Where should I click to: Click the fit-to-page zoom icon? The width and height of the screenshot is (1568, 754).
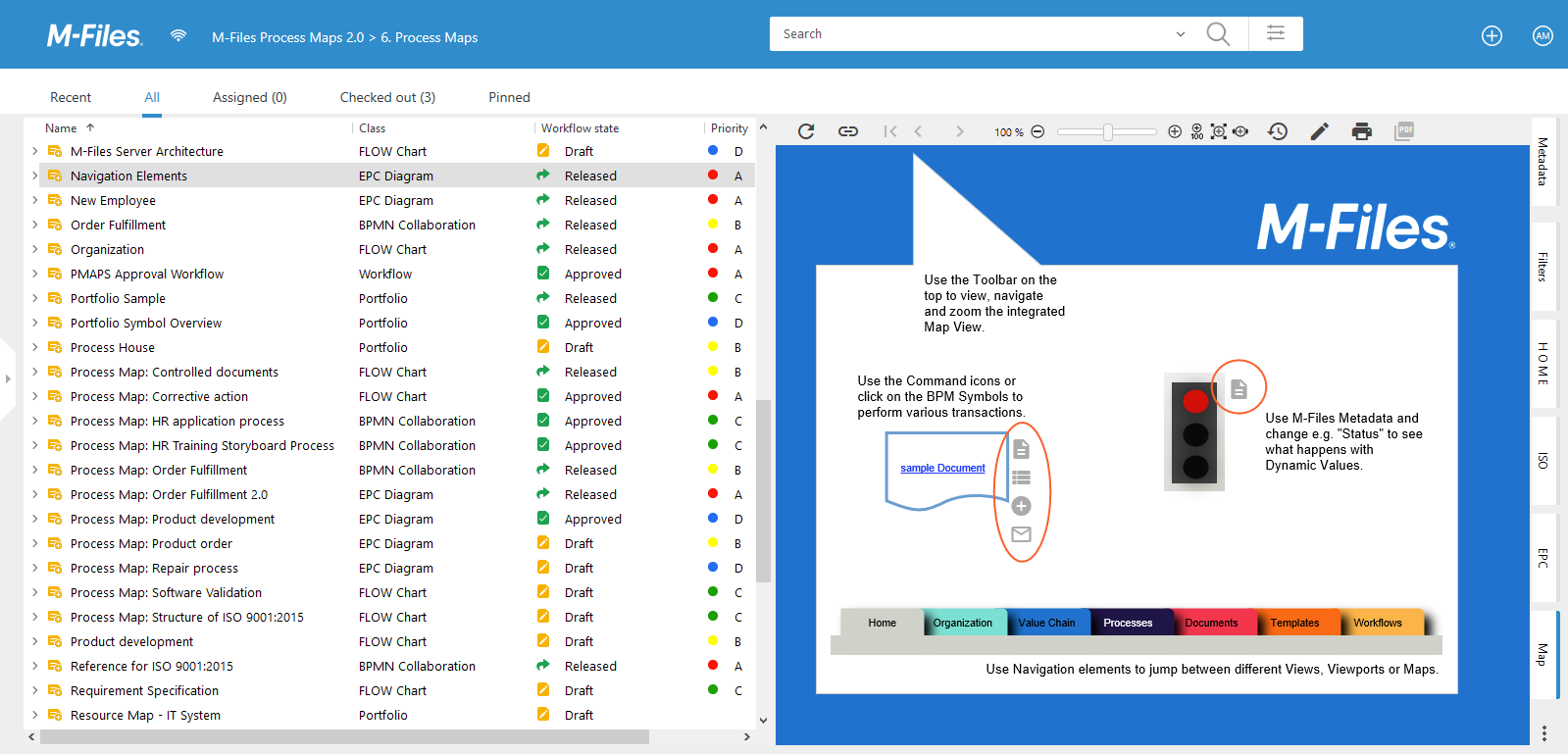[1219, 131]
